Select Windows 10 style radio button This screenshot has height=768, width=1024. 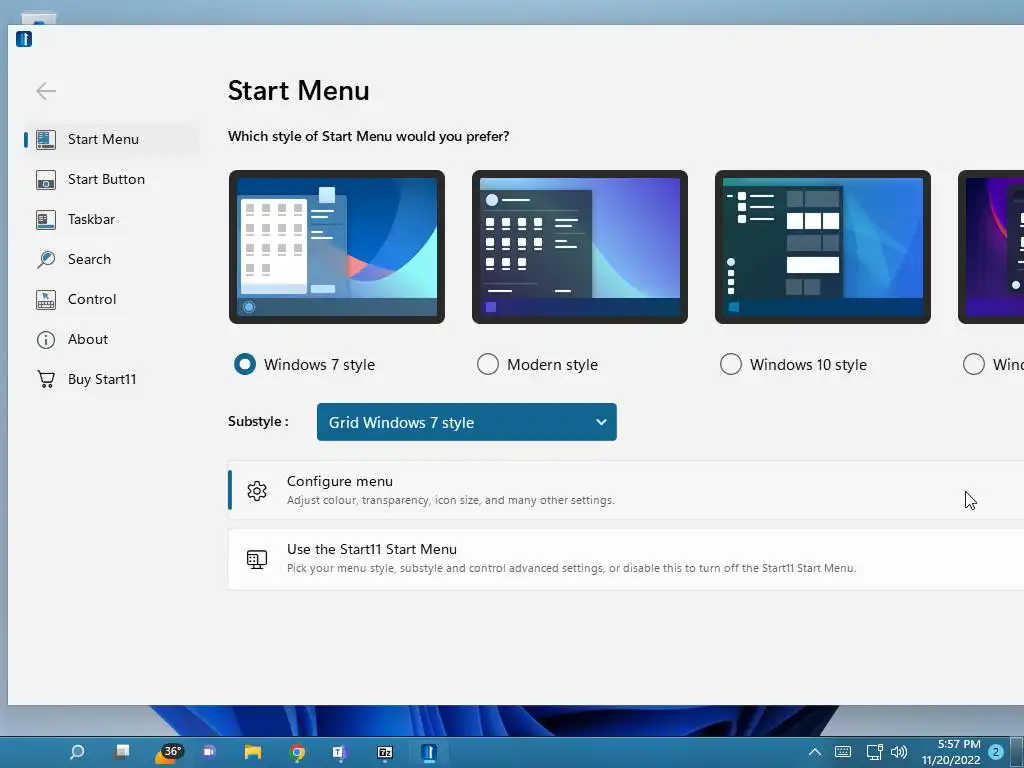coord(731,364)
